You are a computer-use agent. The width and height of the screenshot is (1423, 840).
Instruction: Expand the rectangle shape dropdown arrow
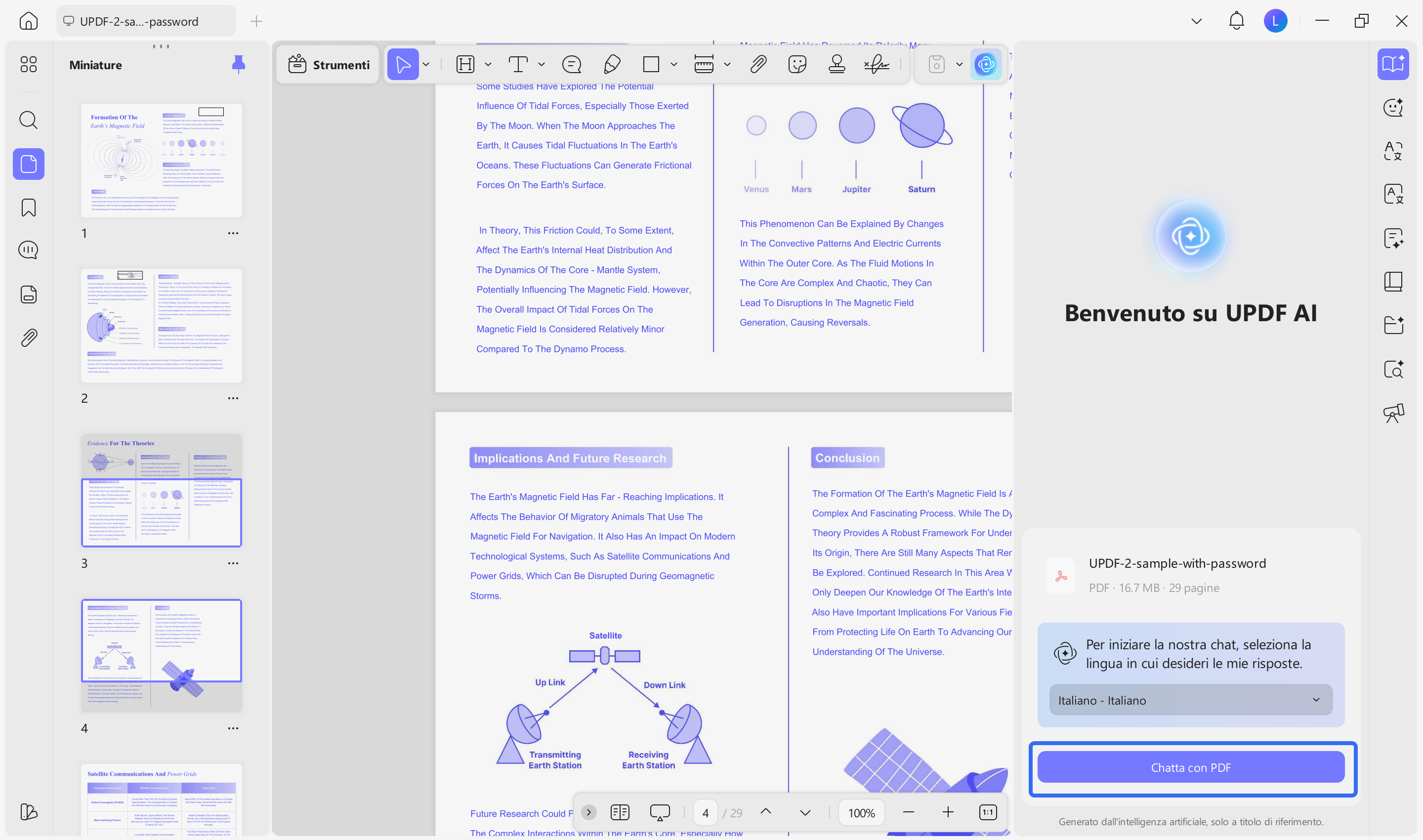[673, 65]
